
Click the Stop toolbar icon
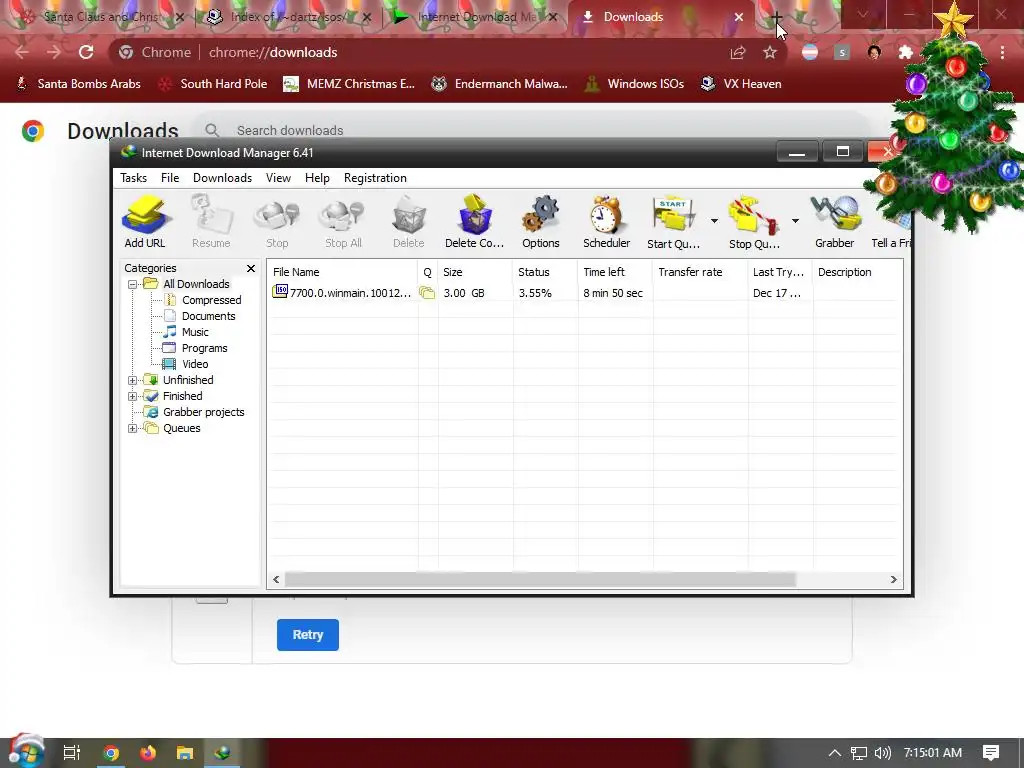coord(277,222)
